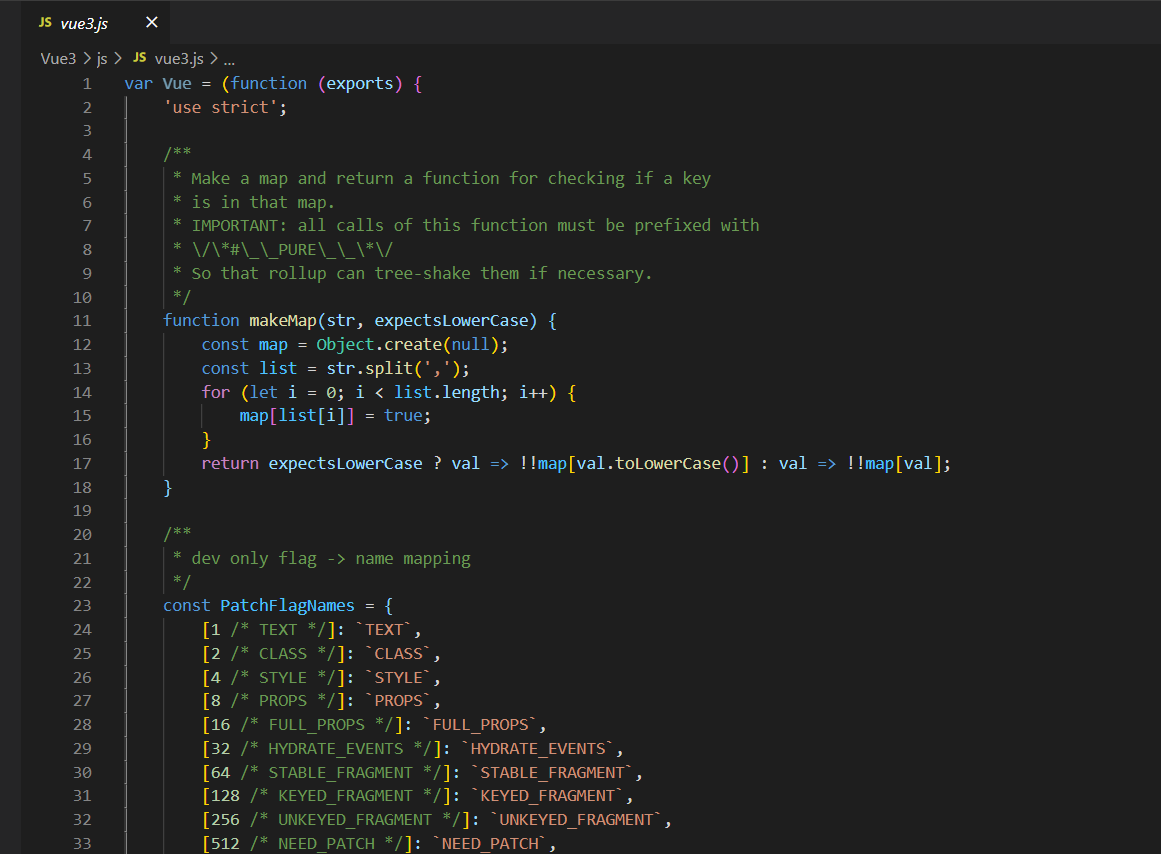Click the makeMap function name
Image resolution: width=1161 pixels, height=854 pixels.
283,321
